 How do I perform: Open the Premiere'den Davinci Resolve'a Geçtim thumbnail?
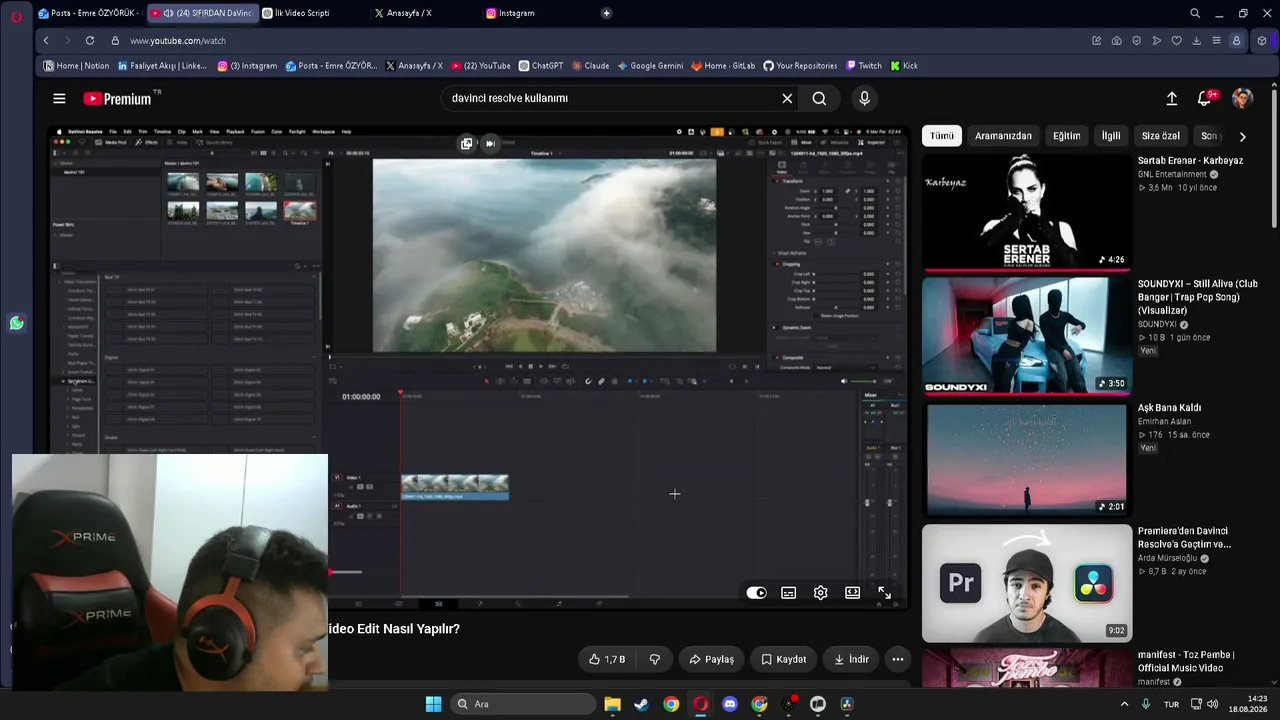1027,583
